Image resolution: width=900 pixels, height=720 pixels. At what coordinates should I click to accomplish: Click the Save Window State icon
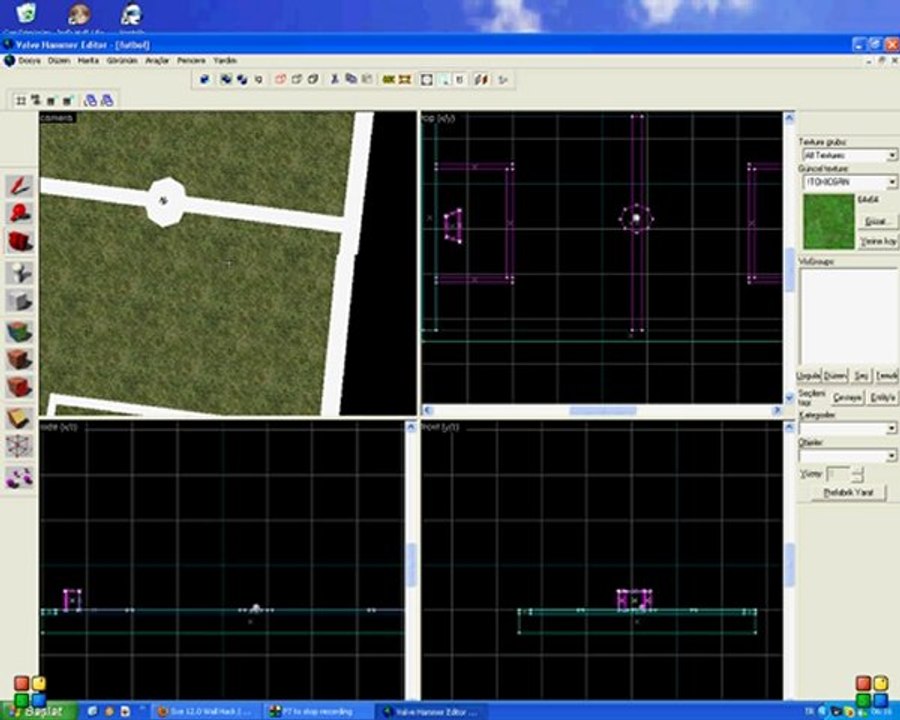click(107, 100)
